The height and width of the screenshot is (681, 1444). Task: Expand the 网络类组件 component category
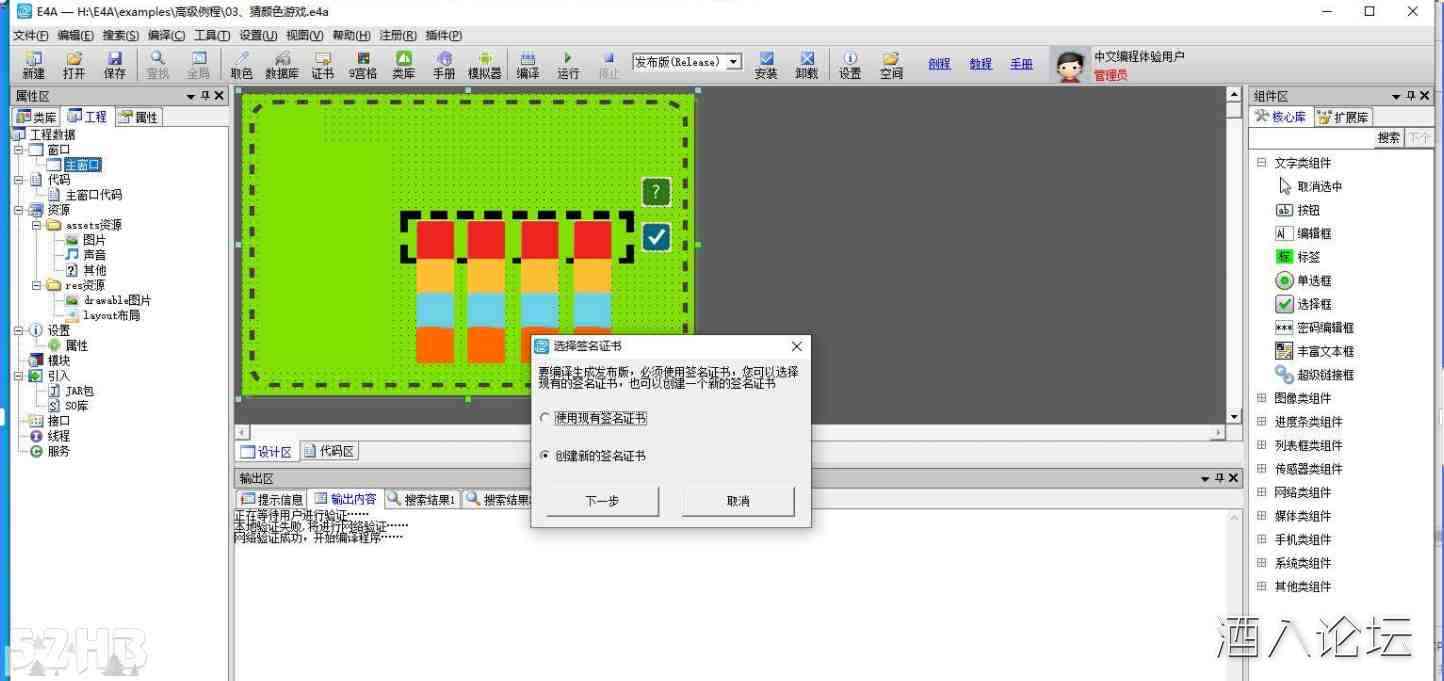tap(1262, 492)
